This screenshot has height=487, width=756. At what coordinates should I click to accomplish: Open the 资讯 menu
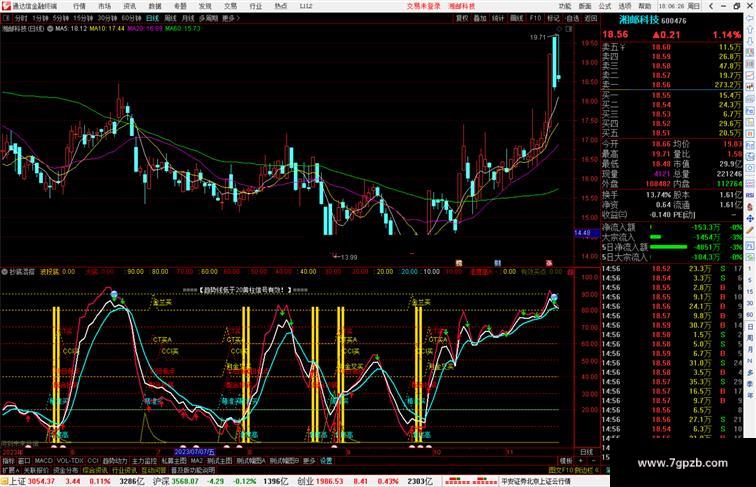pos(130,6)
